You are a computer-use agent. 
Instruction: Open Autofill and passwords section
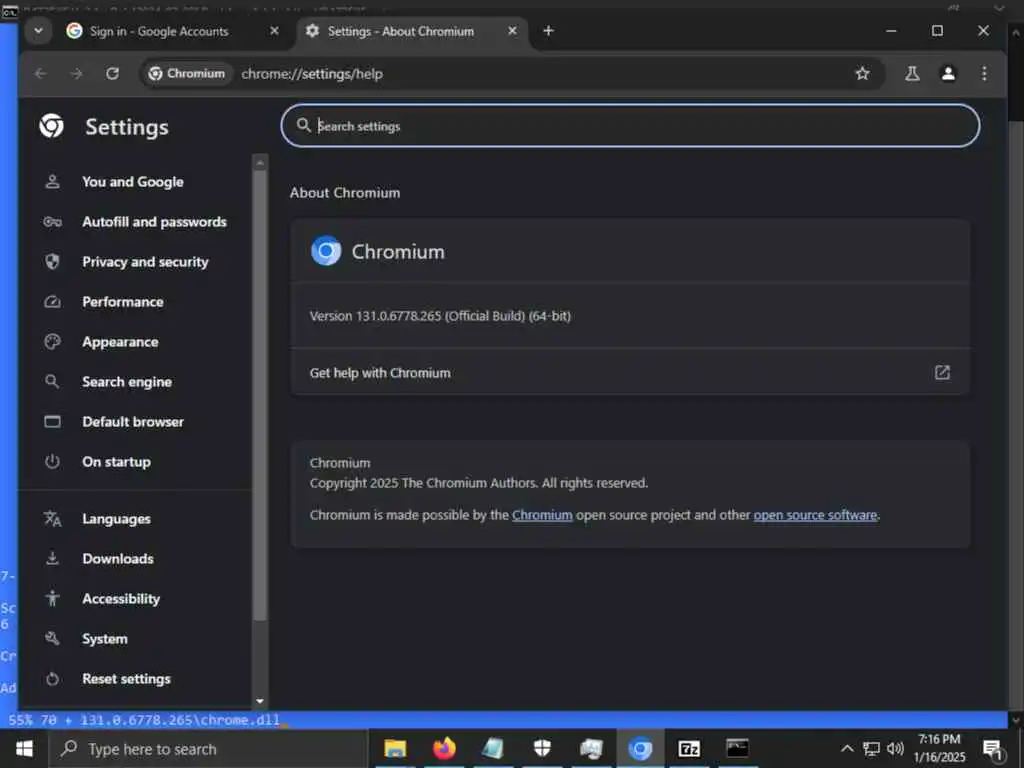click(154, 222)
